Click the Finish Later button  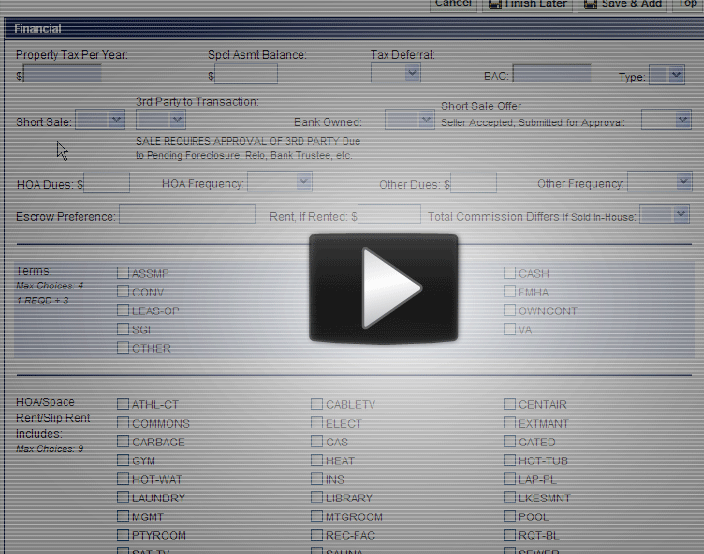[x=528, y=4]
